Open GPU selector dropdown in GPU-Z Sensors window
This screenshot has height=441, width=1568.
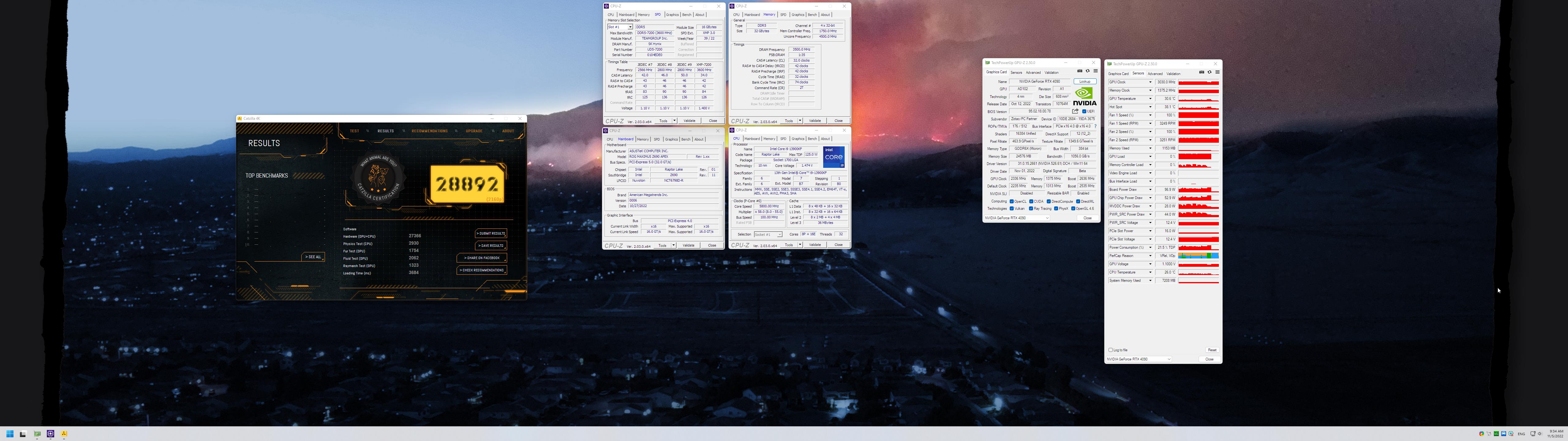click(x=1169, y=359)
